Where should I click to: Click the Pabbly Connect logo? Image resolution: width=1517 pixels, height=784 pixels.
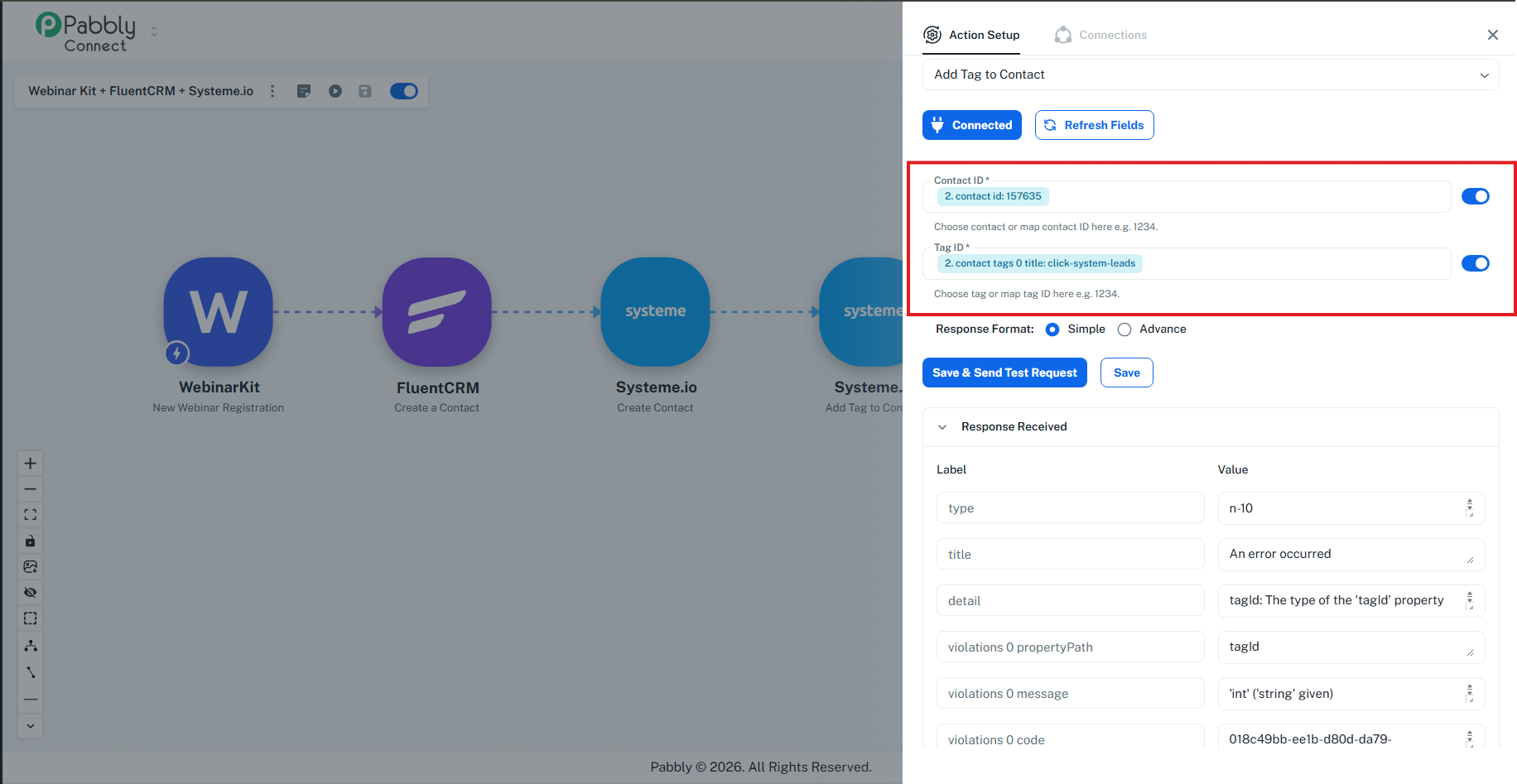(85, 32)
